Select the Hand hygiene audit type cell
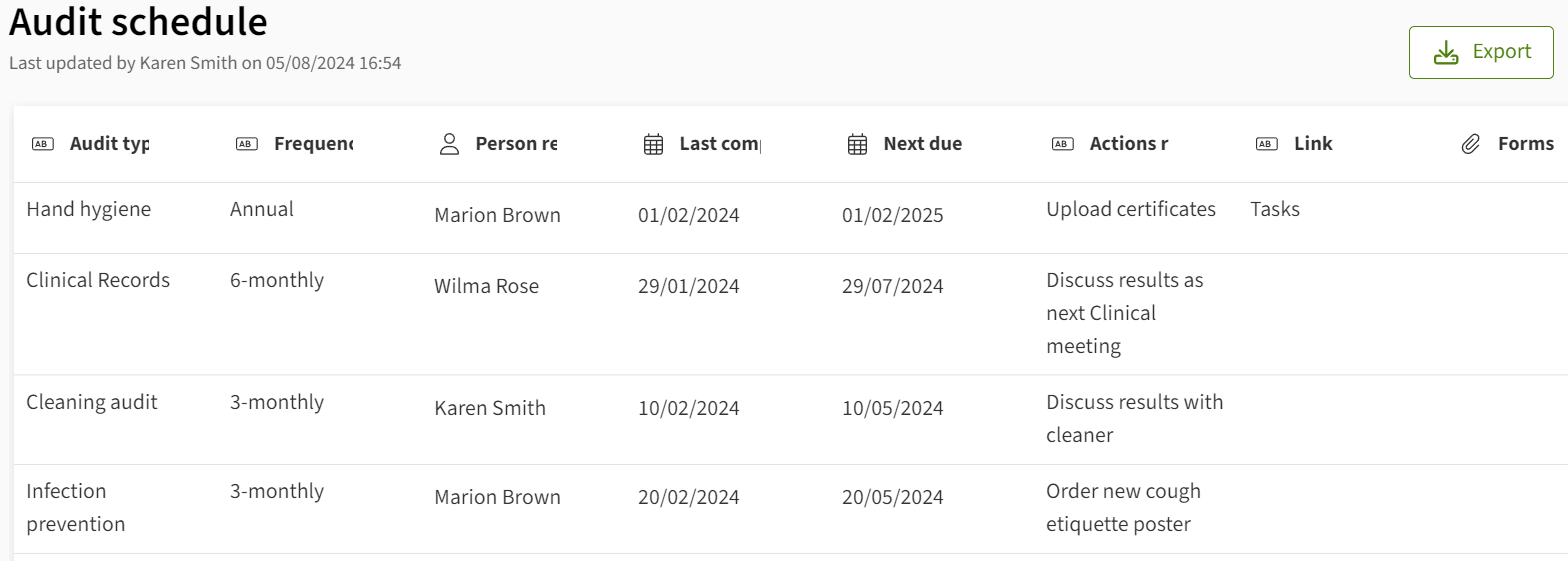The width and height of the screenshot is (1568, 561). (88, 209)
